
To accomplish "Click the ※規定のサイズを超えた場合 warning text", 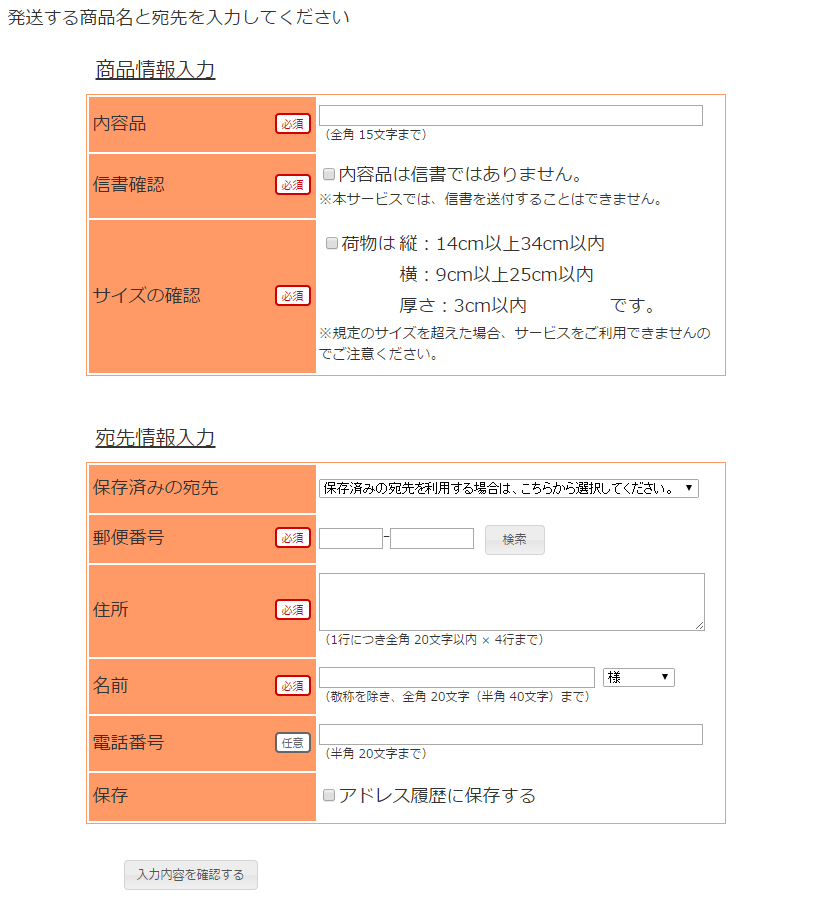I will click(x=515, y=343).
